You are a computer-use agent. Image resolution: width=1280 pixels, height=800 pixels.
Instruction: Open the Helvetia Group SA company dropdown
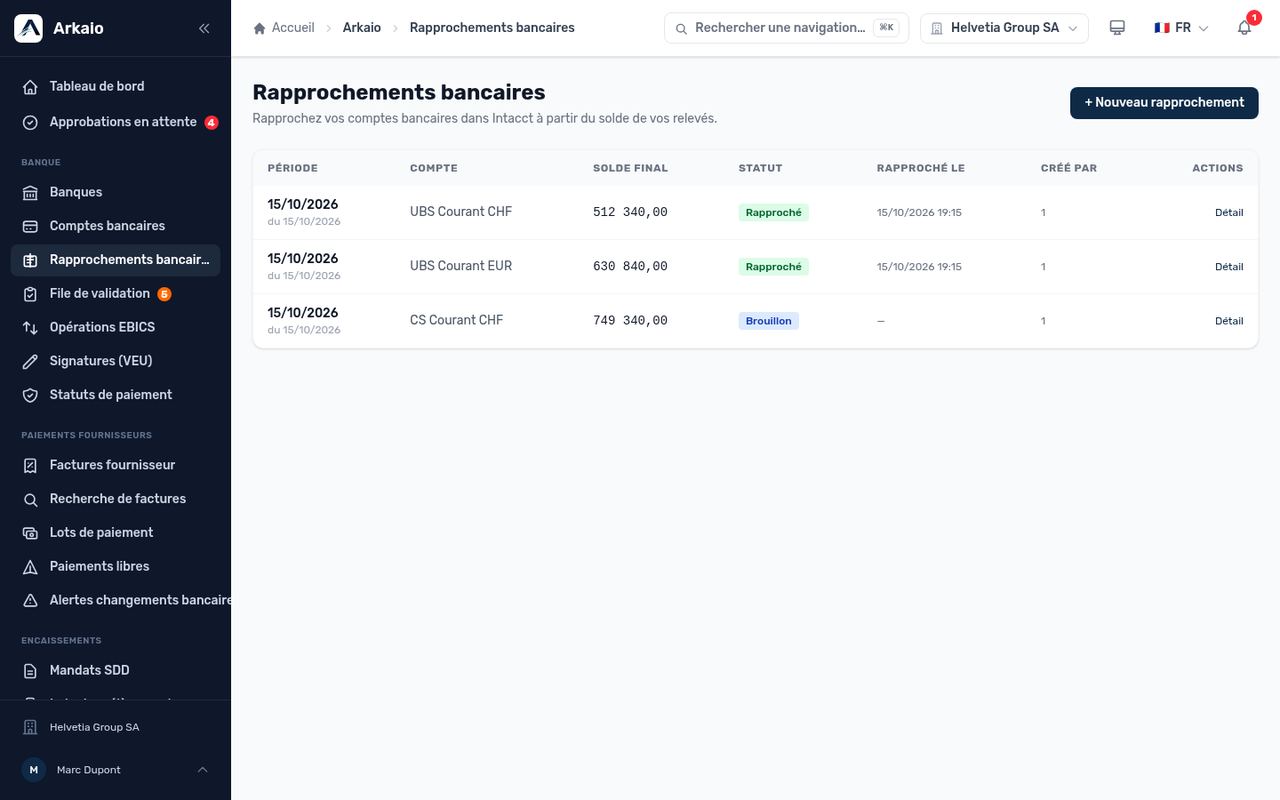click(x=1004, y=28)
